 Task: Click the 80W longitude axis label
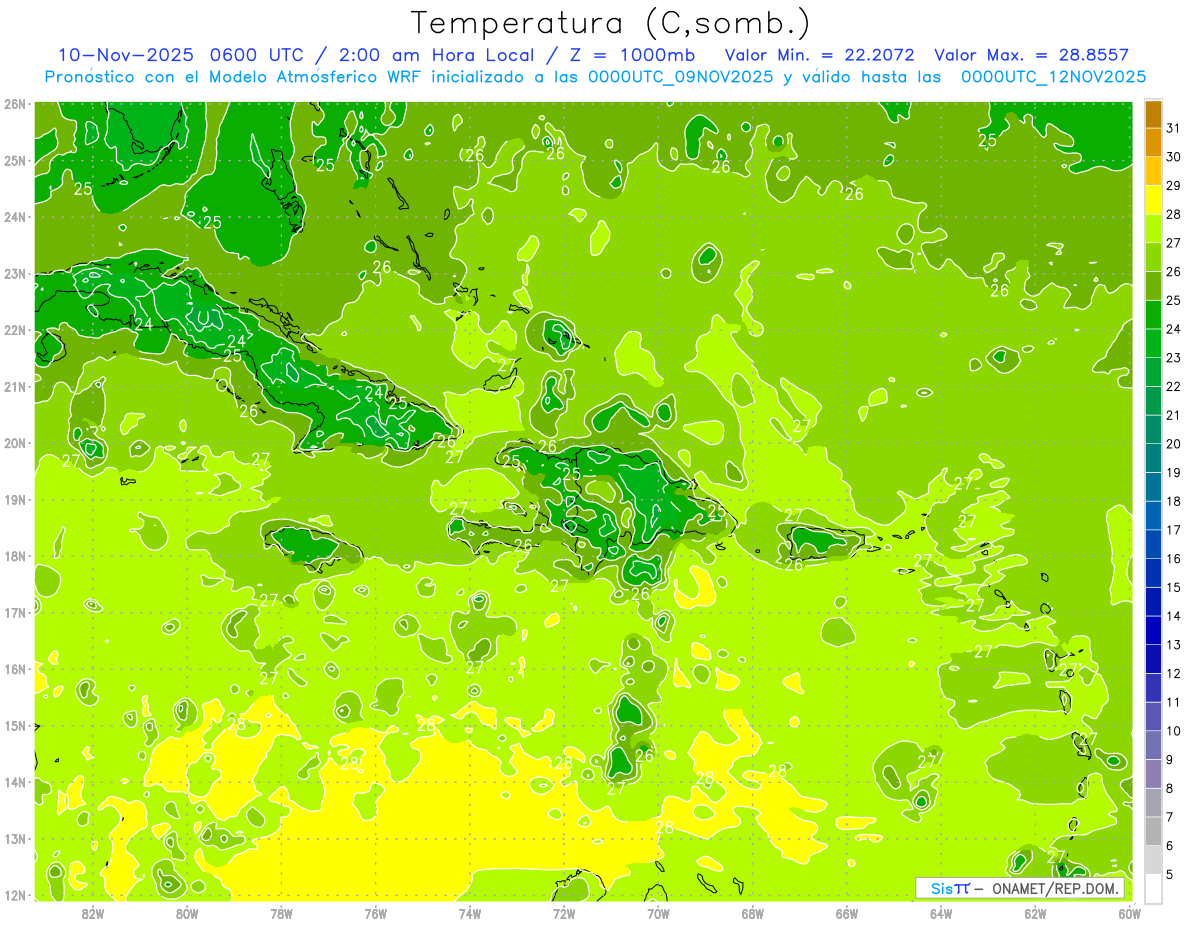[x=187, y=913]
